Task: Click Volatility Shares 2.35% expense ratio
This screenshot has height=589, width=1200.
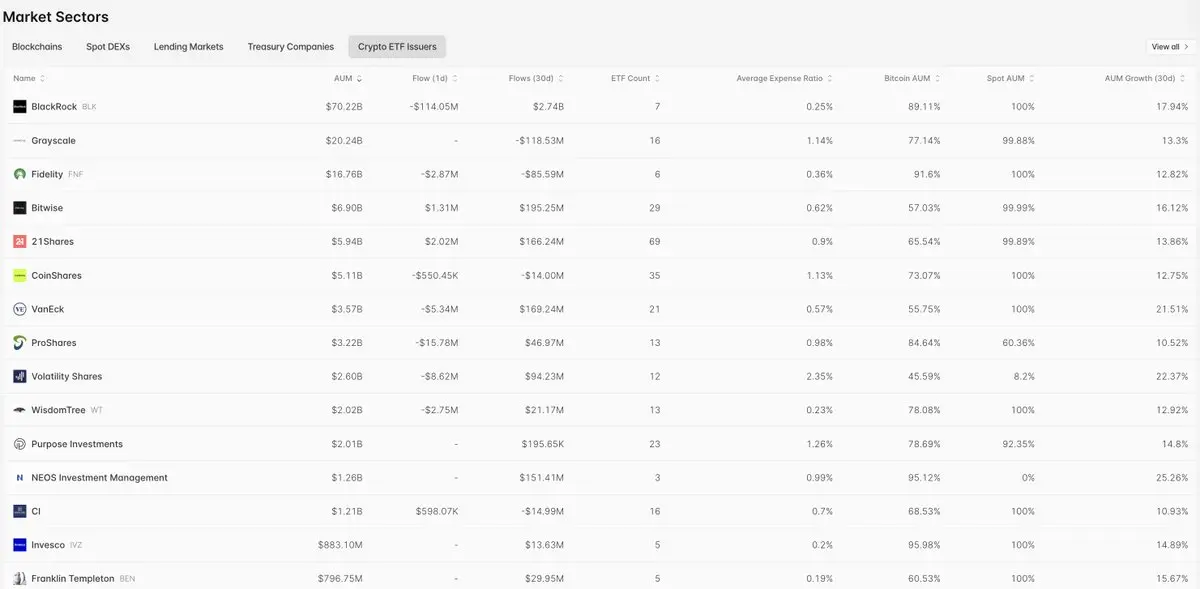Action: point(819,377)
